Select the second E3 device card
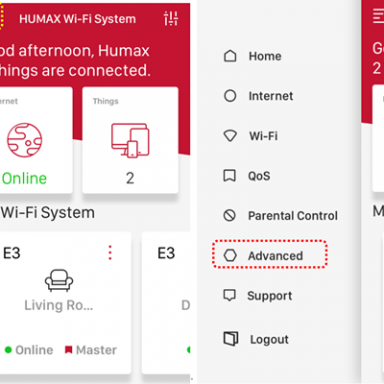 pyautogui.click(x=166, y=303)
